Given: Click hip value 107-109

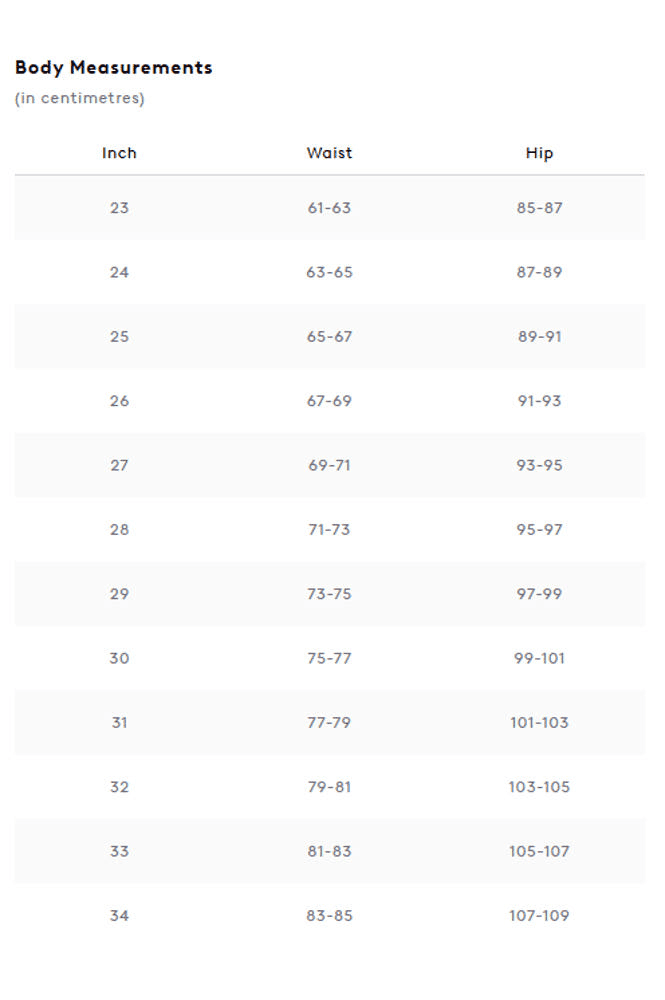Looking at the screenshot, I should pyautogui.click(x=539, y=916).
